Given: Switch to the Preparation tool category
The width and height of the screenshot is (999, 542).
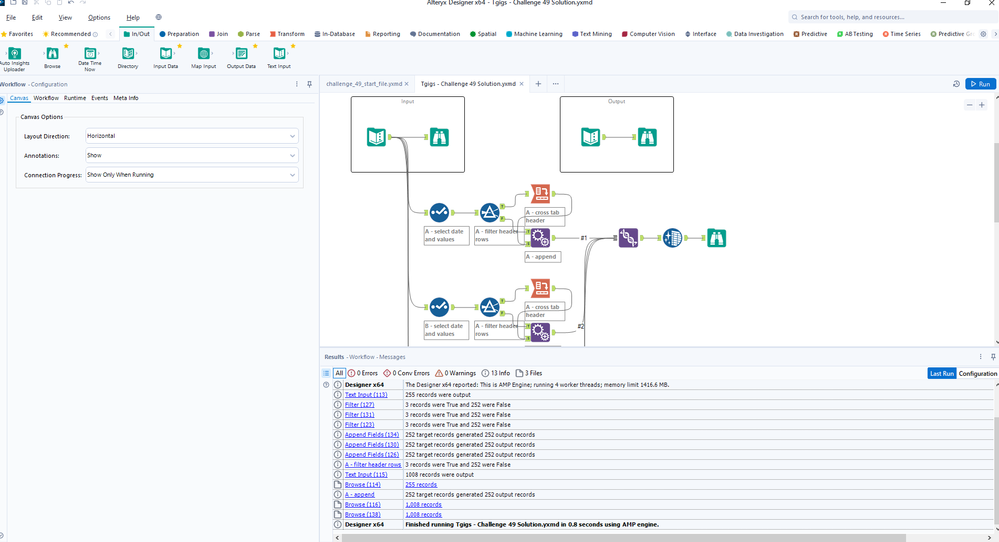Looking at the screenshot, I should 179,34.
